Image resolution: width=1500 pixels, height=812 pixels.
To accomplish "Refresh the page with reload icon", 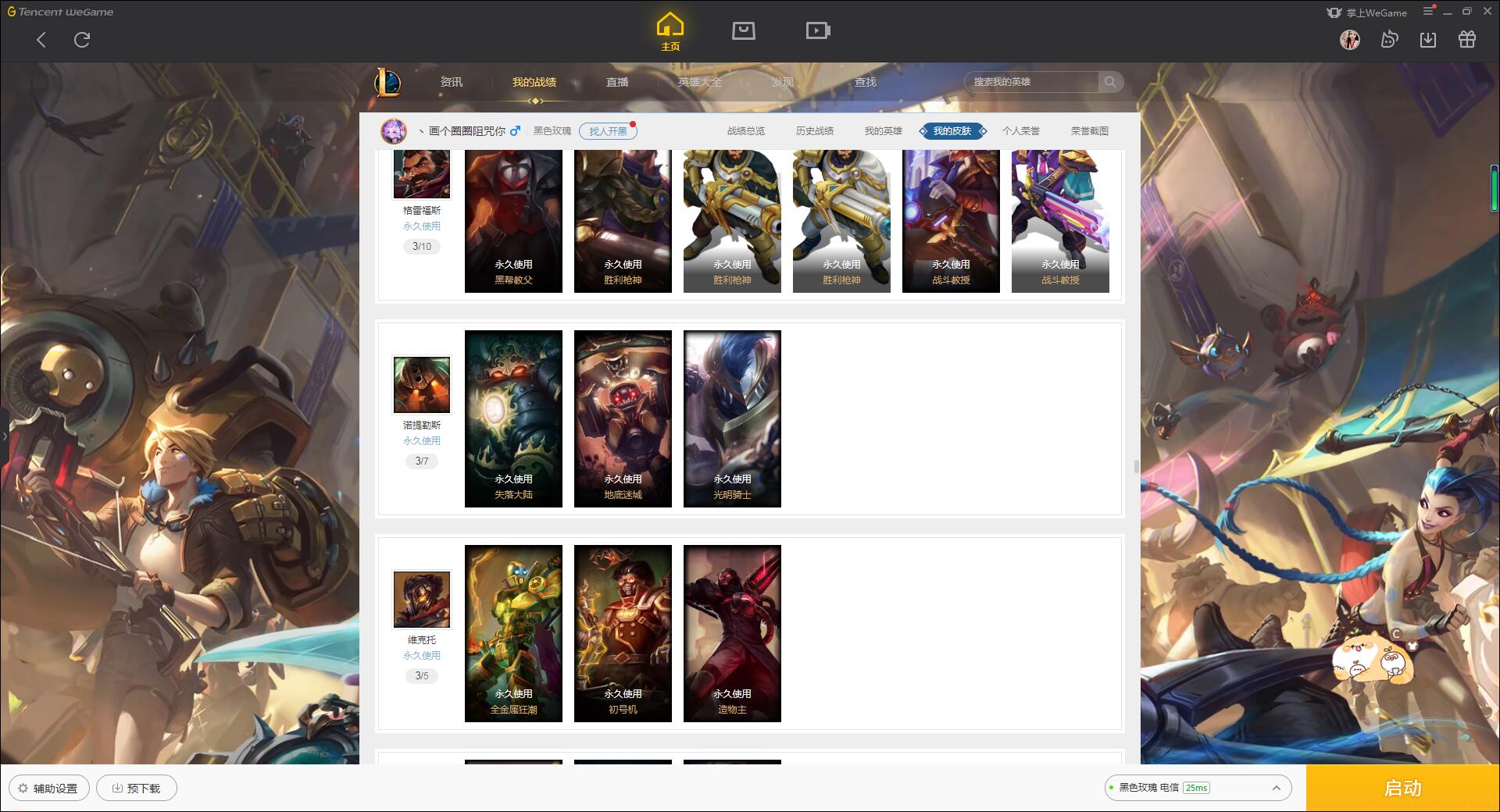I will (x=82, y=40).
